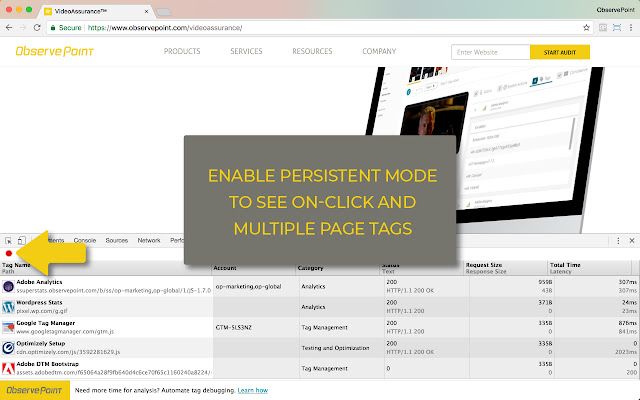Viewport: 640px width, 400px height.
Task: Sort by the Total Time column header
Action: (565, 265)
